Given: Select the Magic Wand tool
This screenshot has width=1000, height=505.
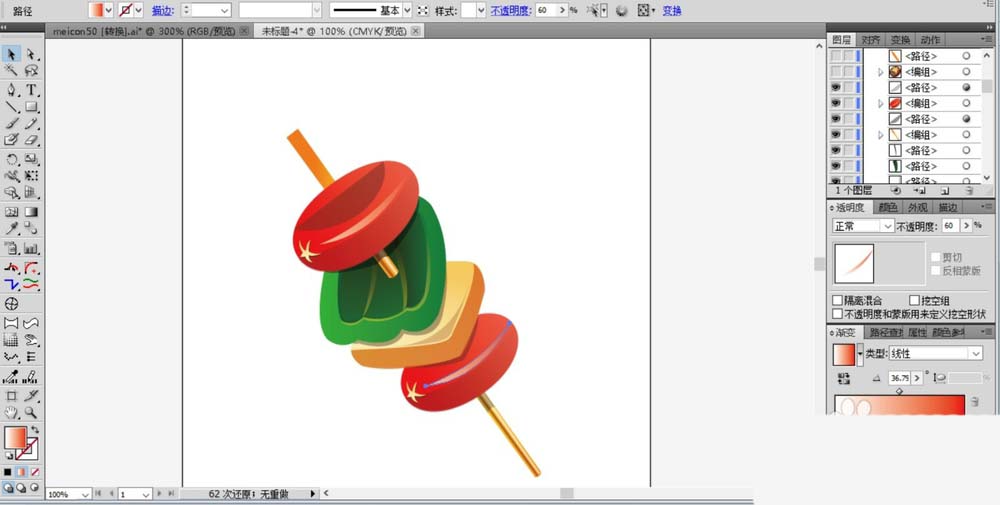Looking at the screenshot, I should 11,70.
